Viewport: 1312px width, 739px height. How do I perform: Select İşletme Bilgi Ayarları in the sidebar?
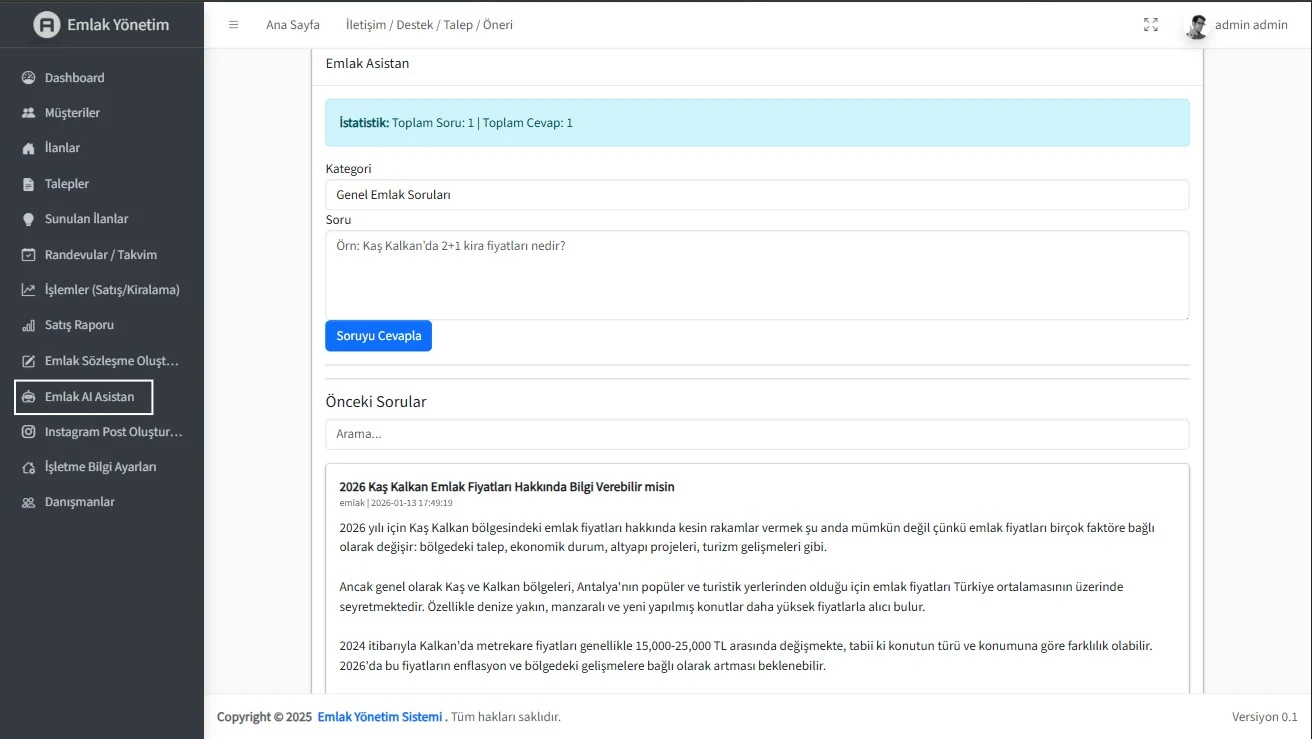[x=100, y=467]
